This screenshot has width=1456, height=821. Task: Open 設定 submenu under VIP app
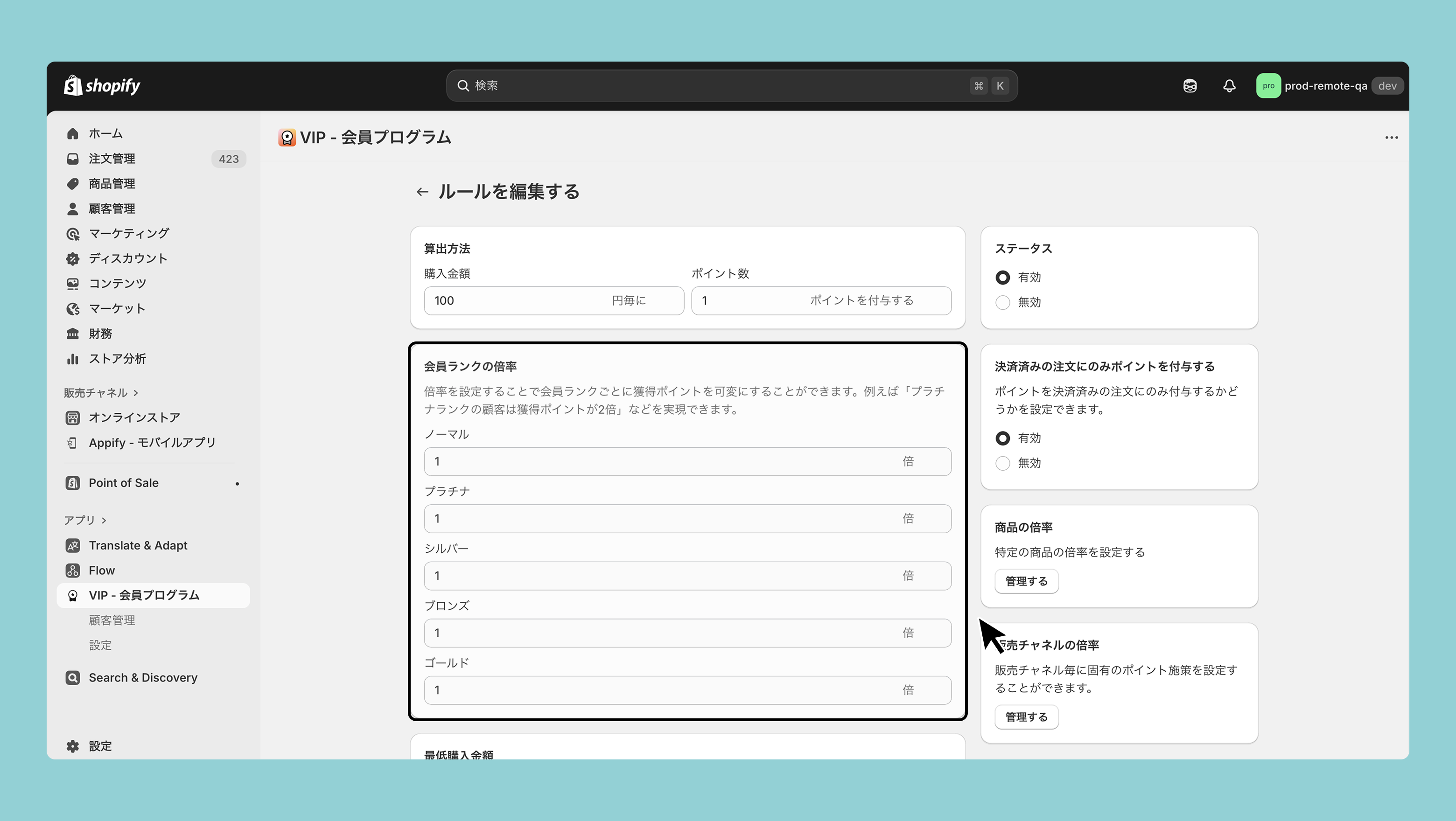click(100, 645)
